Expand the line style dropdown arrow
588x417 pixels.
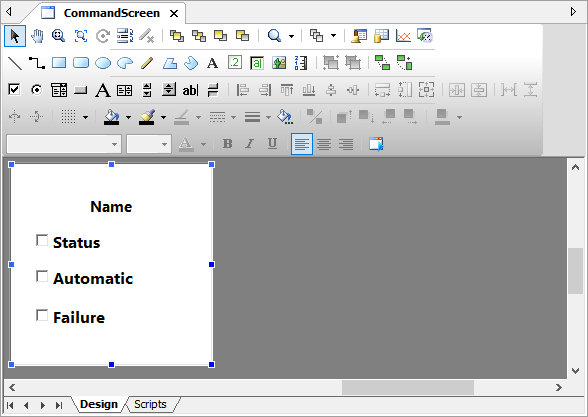tap(233, 117)
